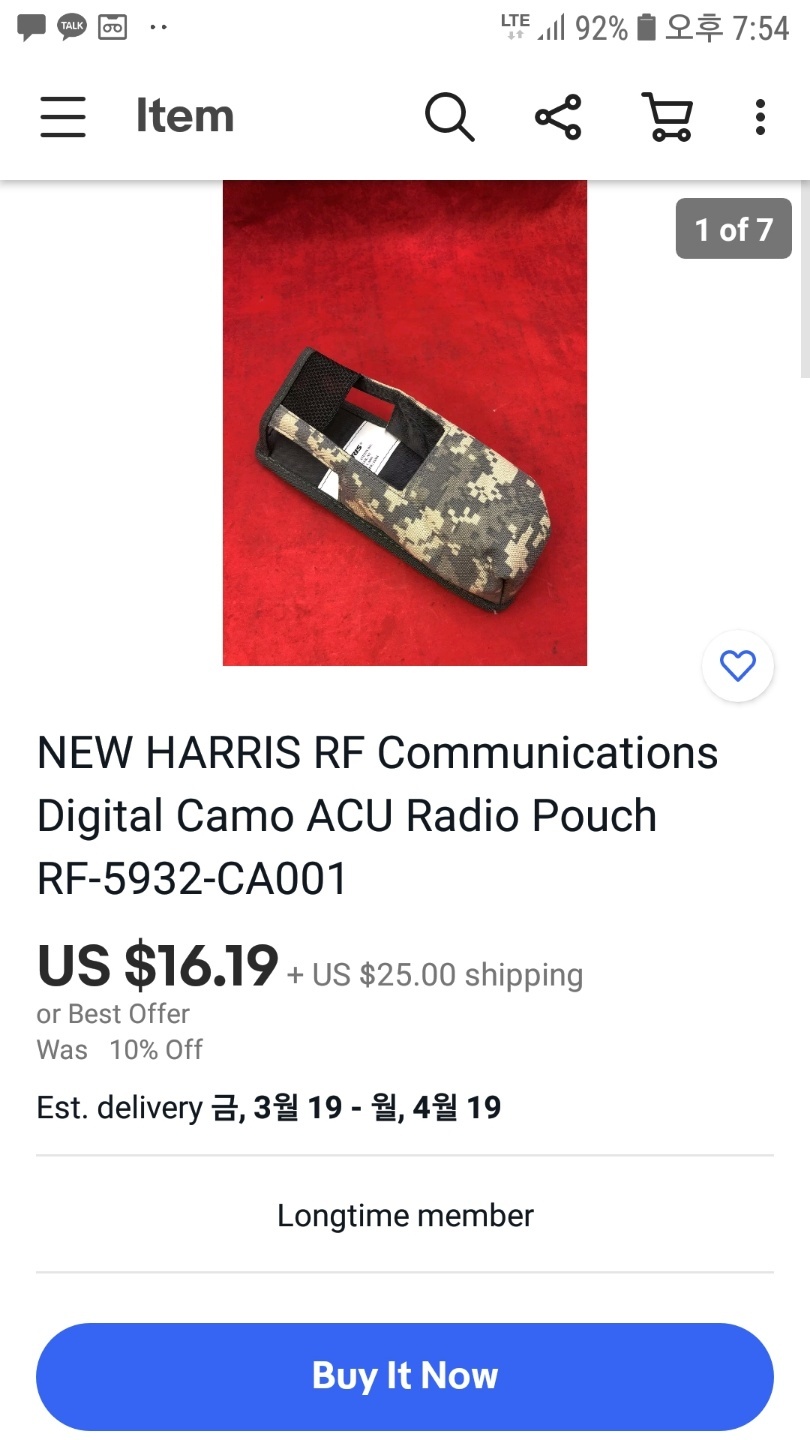Tap the or Best Offer text

pyautogui.click(x=113, y=1014)
